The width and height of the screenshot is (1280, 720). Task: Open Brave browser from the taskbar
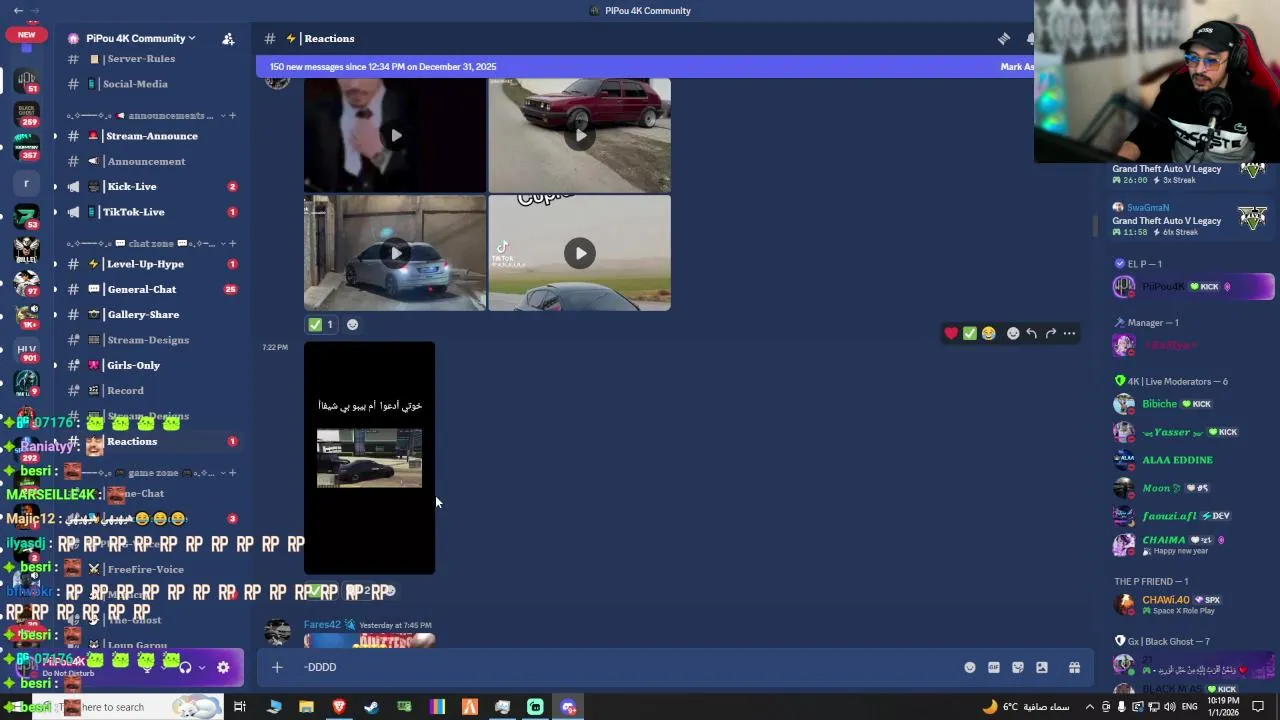pos(339,707)
